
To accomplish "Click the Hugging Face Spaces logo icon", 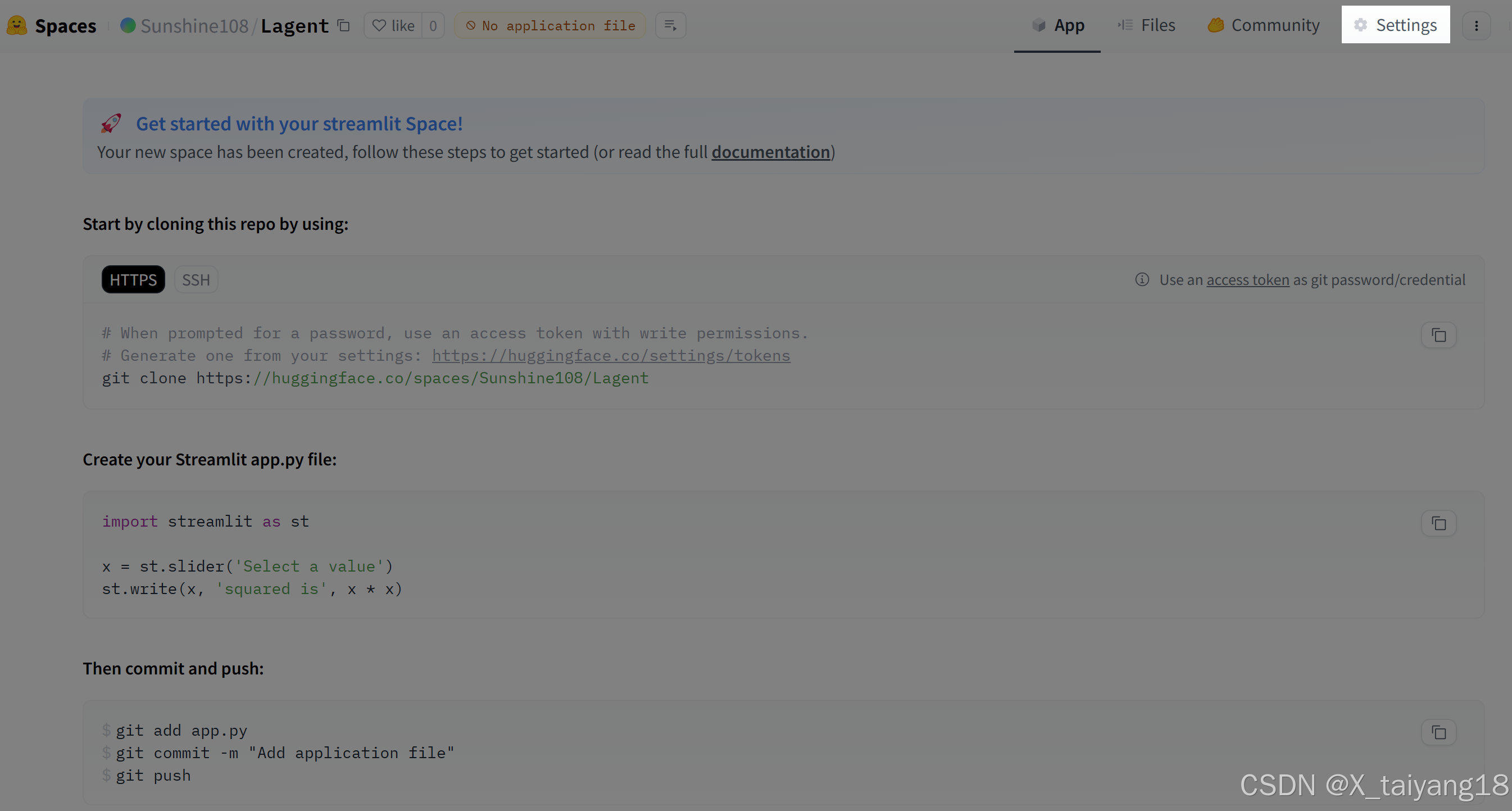I will pyautogui.click(x=17, y=25).
